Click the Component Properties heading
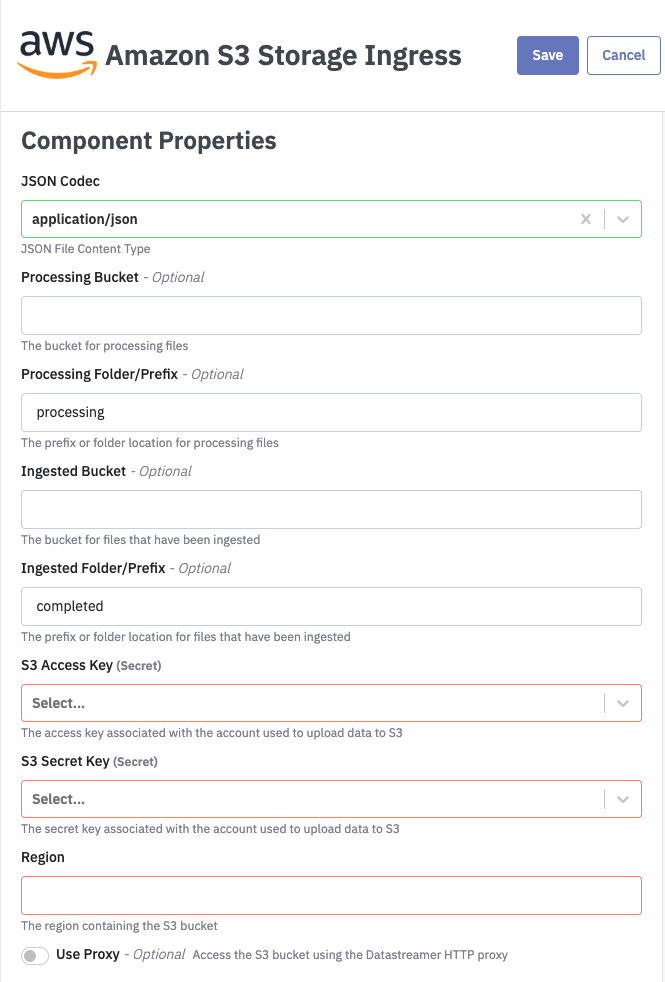 [x=149, y=141]
